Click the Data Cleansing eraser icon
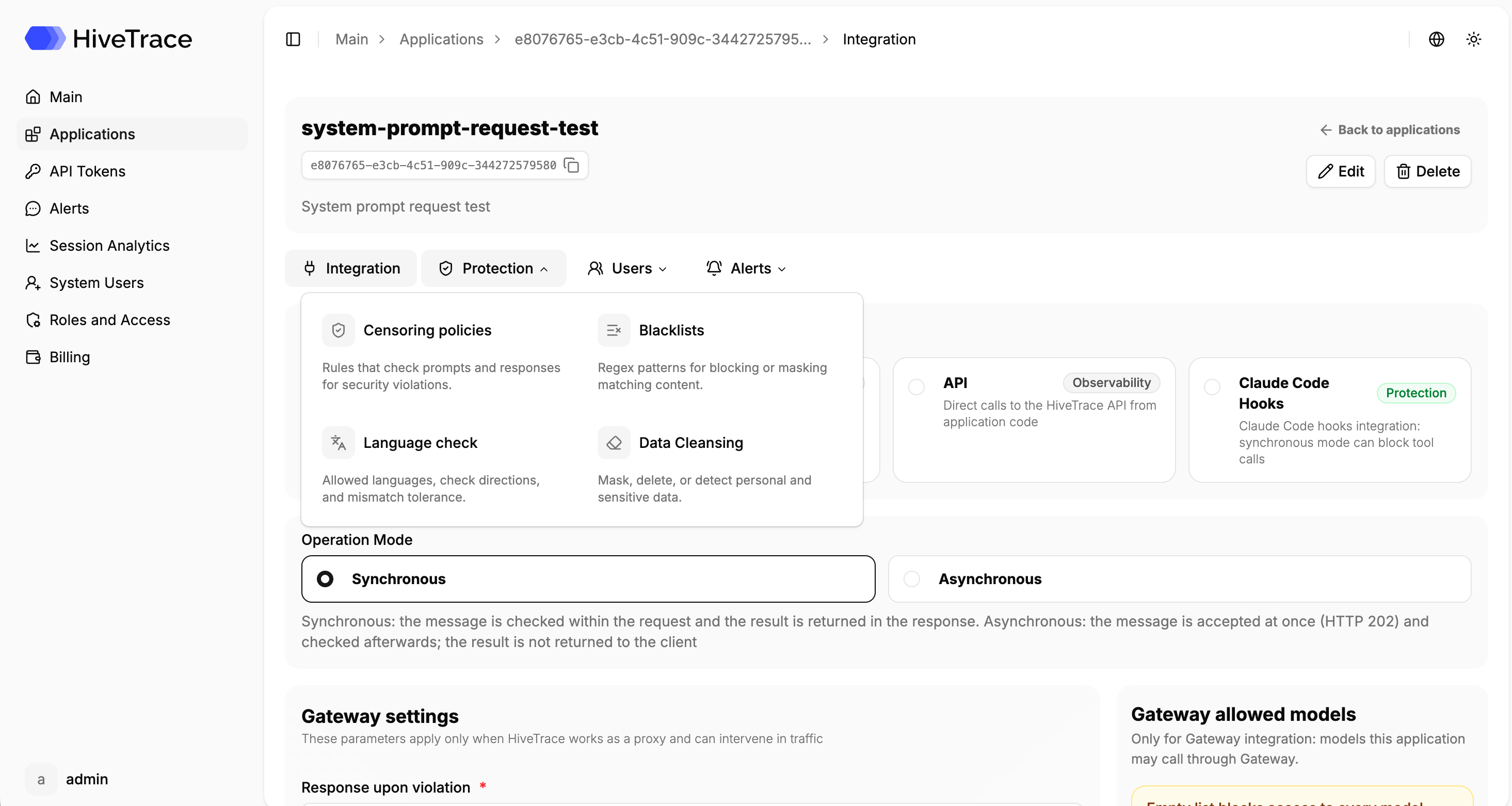 coord(614,443)
